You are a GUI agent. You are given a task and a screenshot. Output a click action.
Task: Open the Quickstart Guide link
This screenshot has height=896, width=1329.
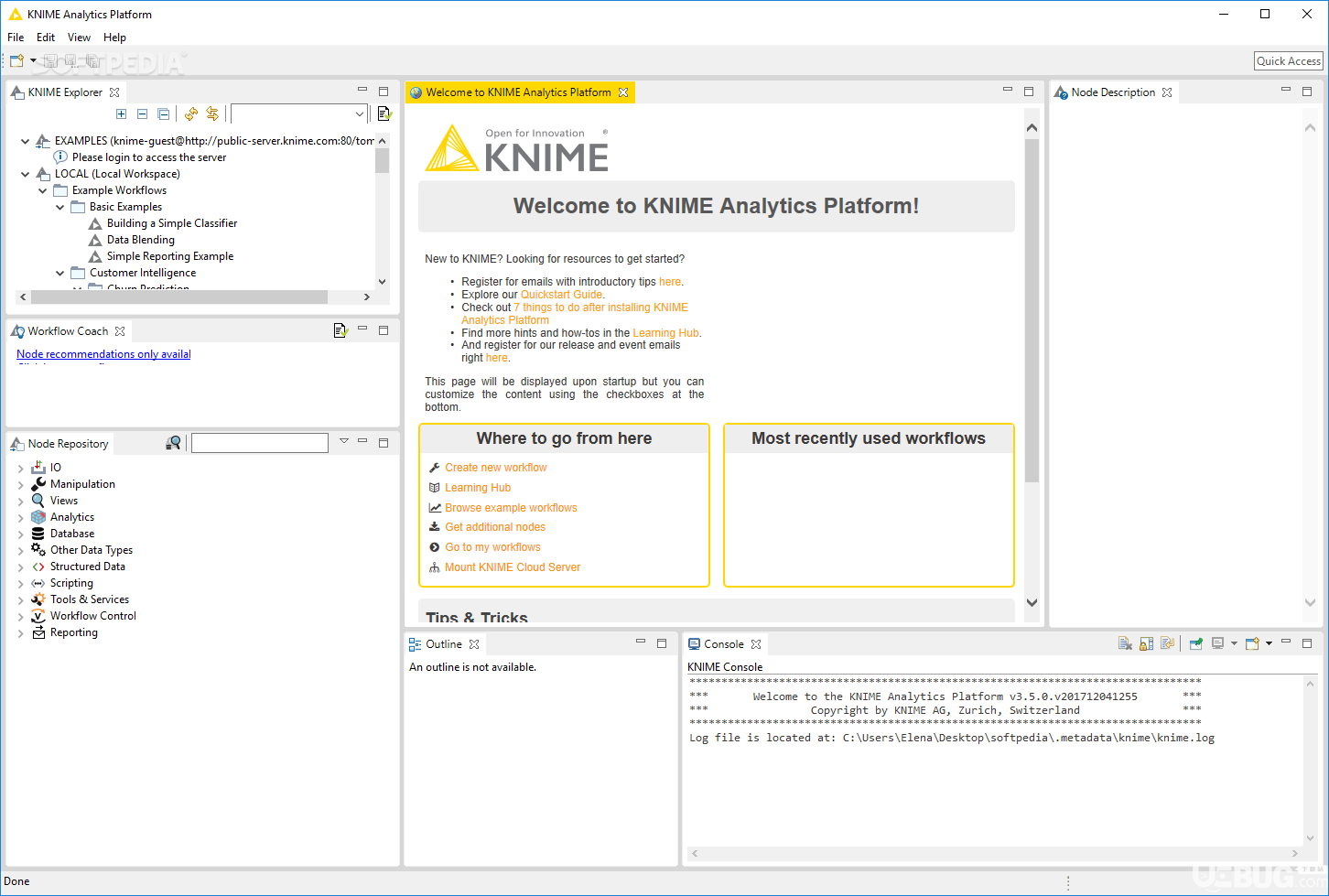tap(562, 295)
